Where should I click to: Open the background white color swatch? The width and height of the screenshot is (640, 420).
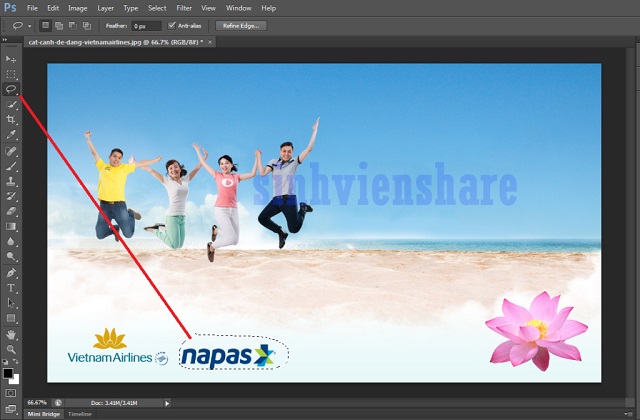click(x=16, y=380)
